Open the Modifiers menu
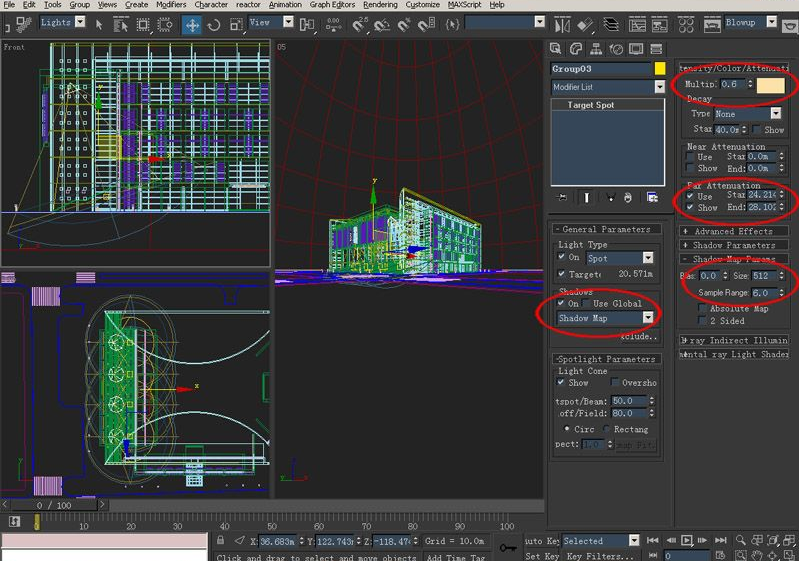The width and height of the screenshot is (799, 561). (171, 5)
